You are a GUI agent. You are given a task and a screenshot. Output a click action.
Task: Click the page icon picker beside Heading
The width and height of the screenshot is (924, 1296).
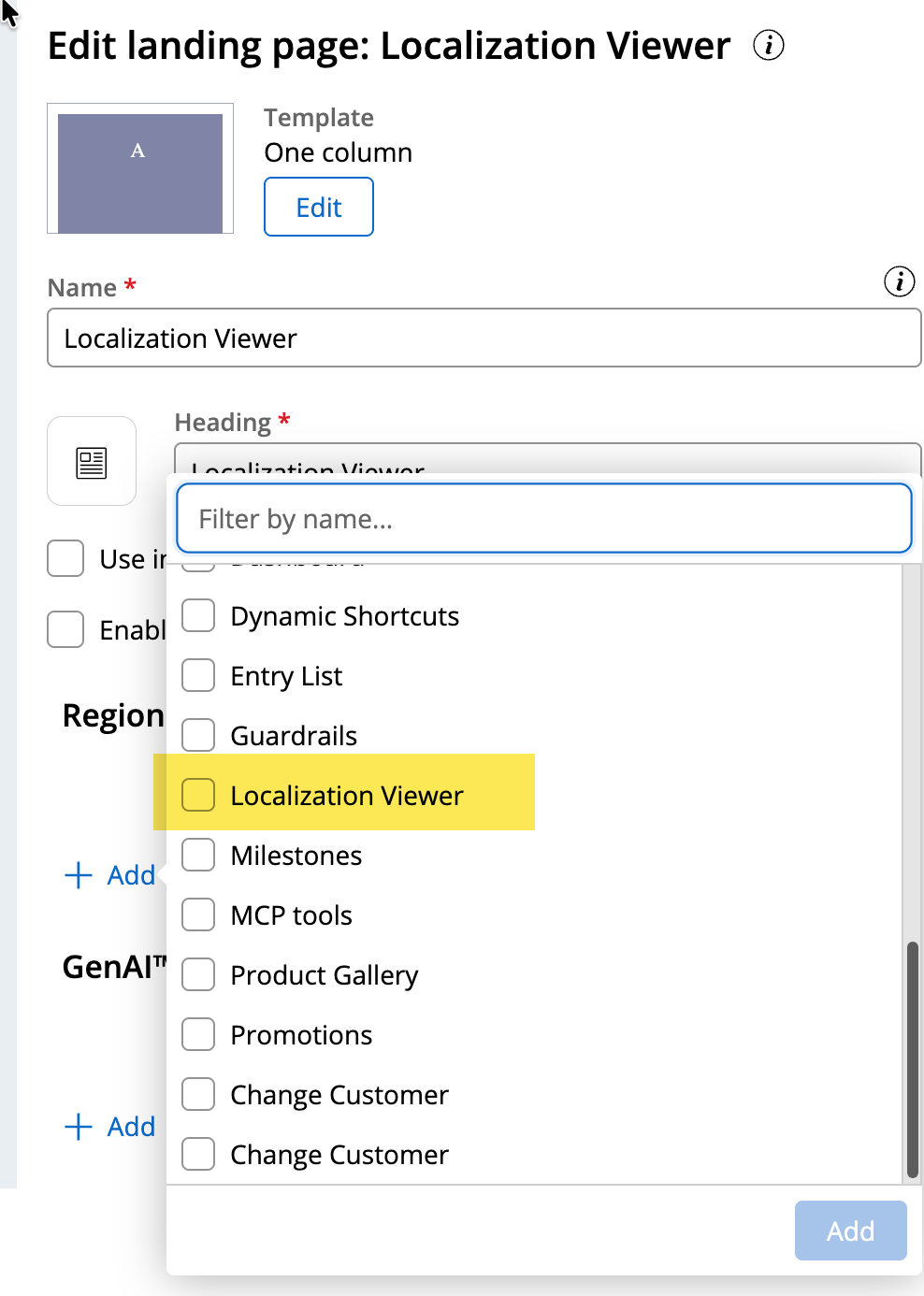tap(92, 462)
